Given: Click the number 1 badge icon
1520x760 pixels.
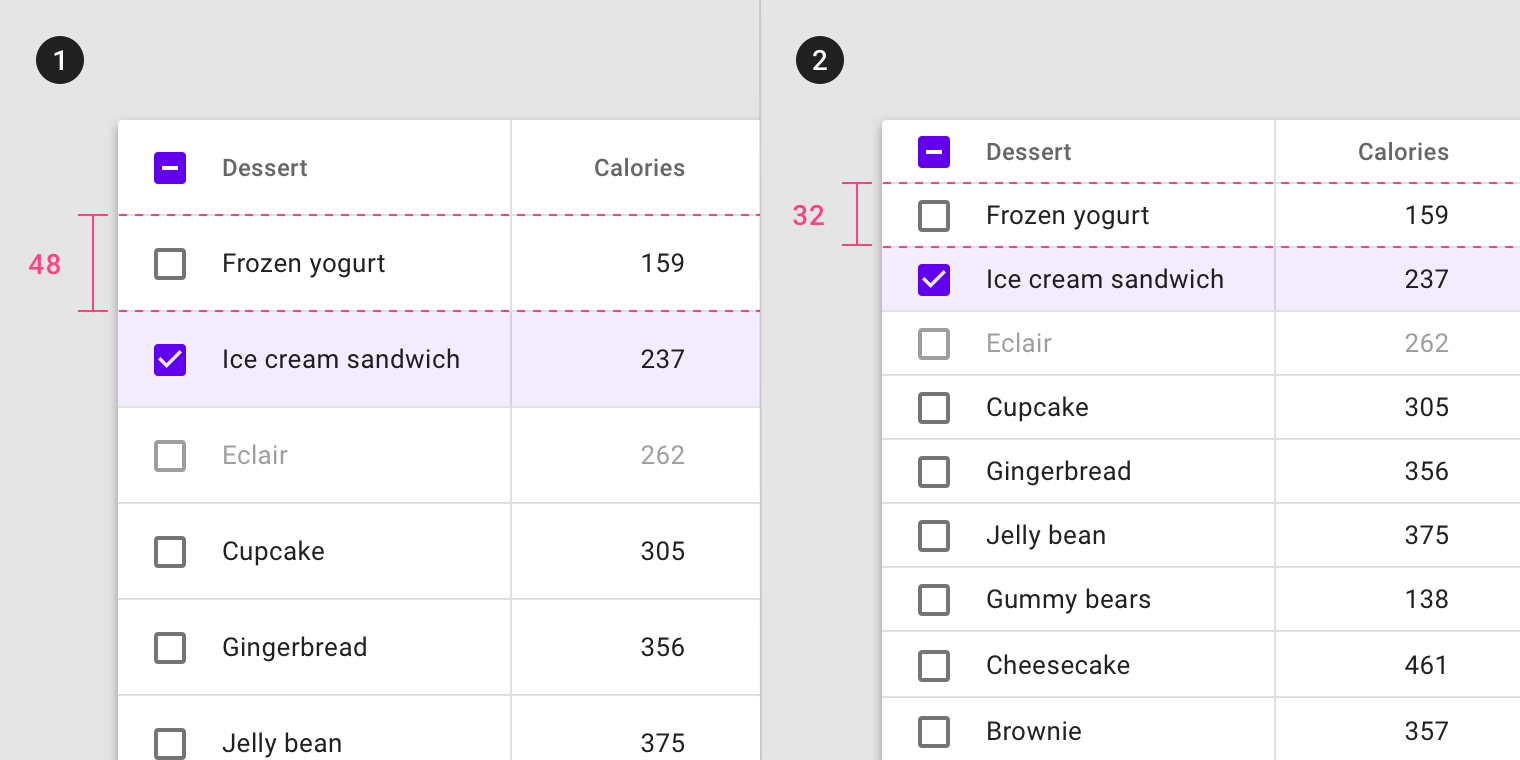Looking at the screenshot, I should point(60,60).
